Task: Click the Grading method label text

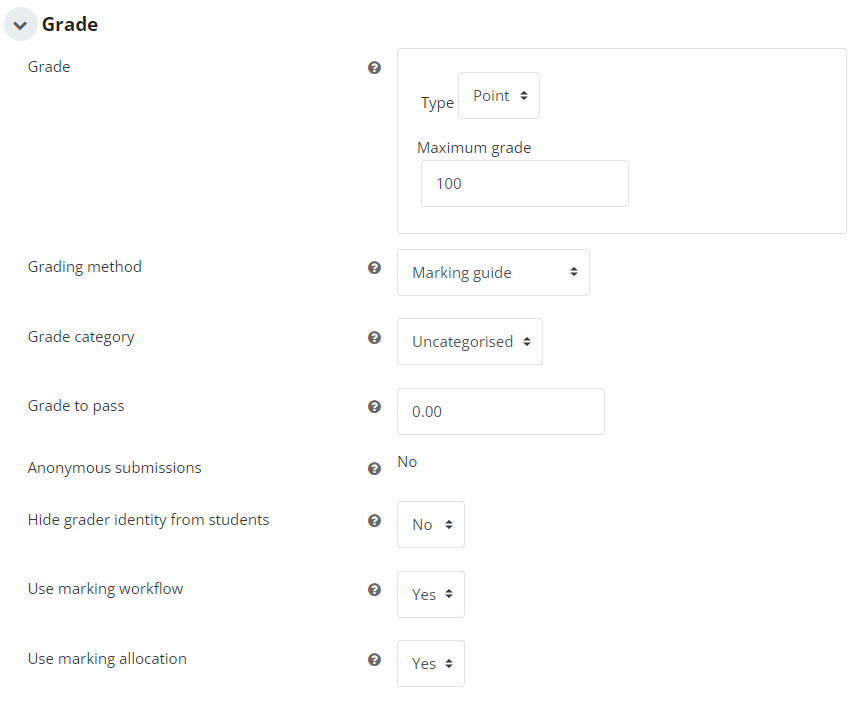Action: 85,266
